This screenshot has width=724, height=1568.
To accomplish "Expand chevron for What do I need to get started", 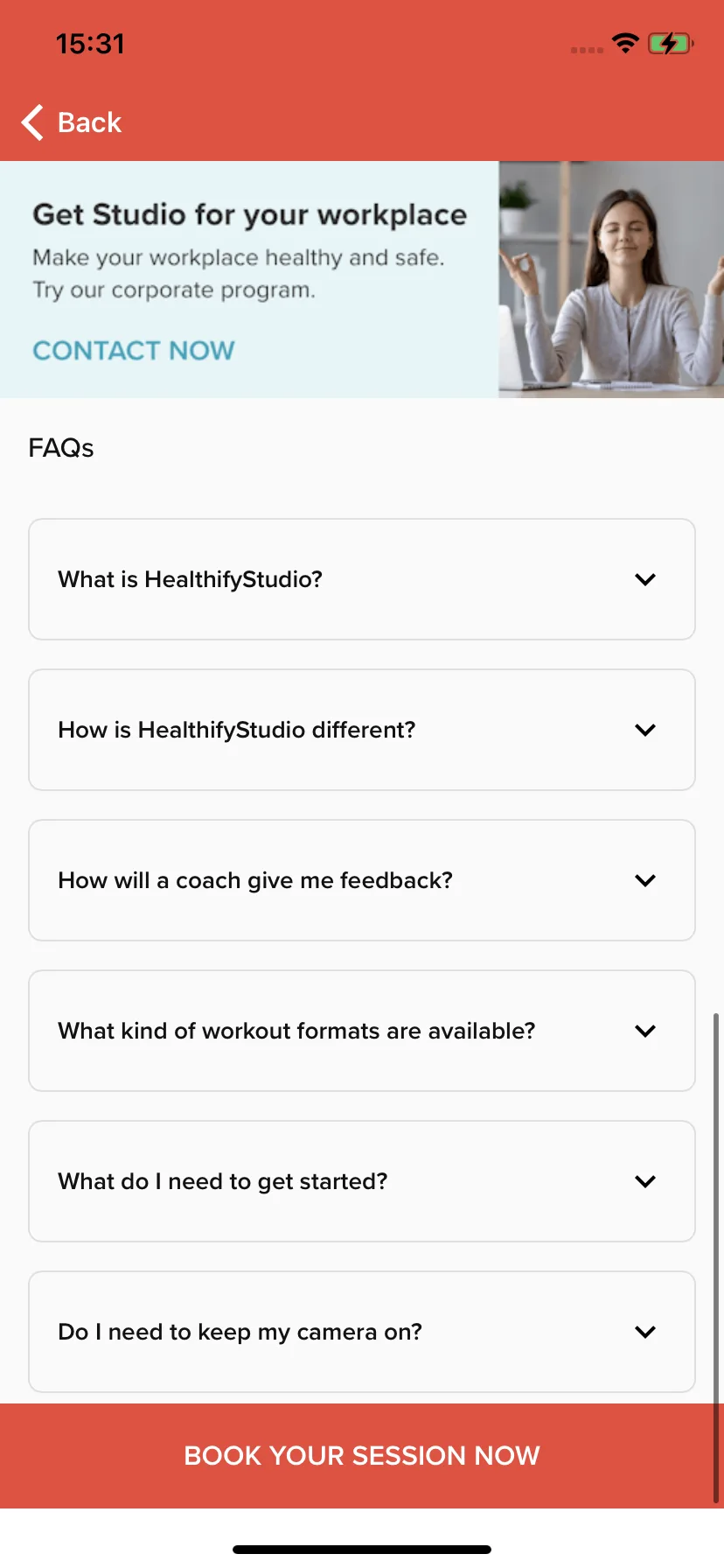I will [645, 1181].
